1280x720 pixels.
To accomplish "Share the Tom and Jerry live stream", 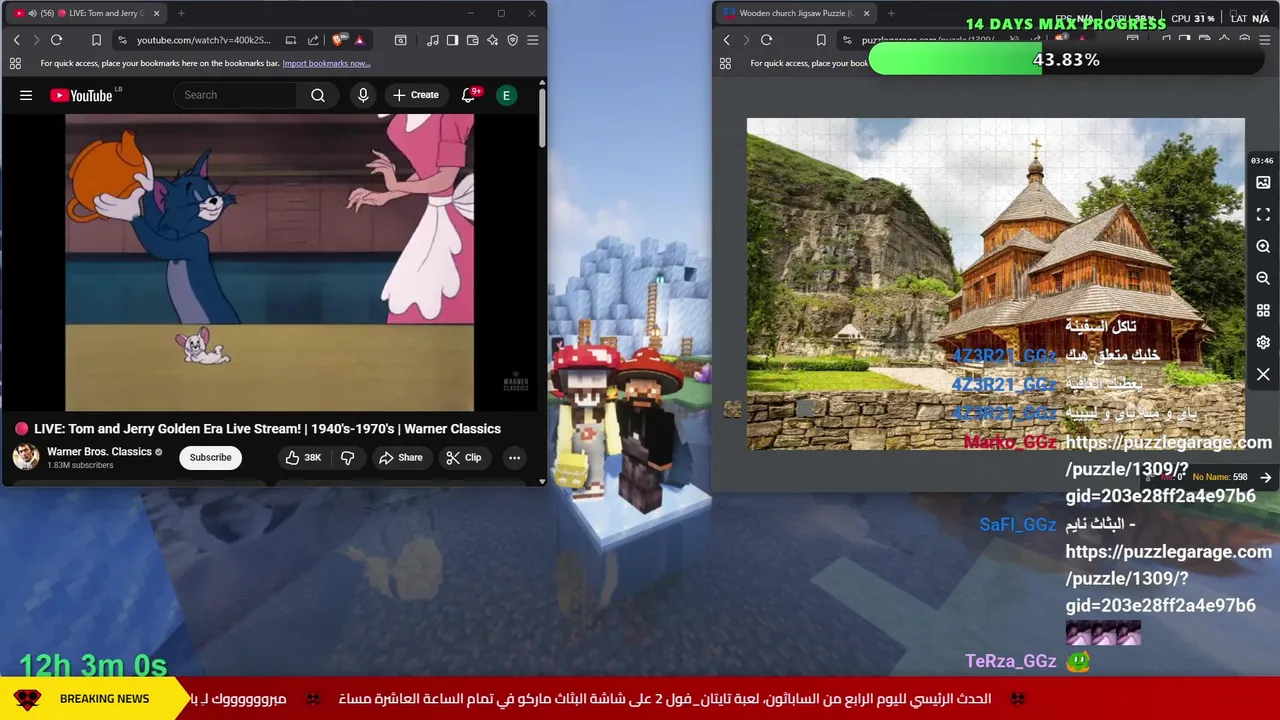I will [400, 458].
